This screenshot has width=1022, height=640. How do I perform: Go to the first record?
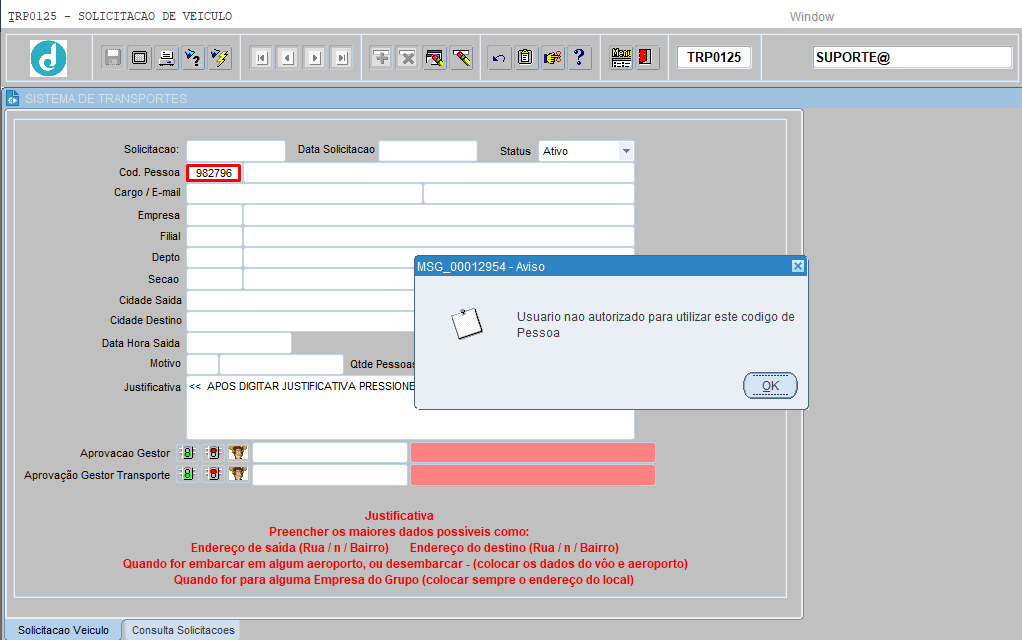pos(261,57)
